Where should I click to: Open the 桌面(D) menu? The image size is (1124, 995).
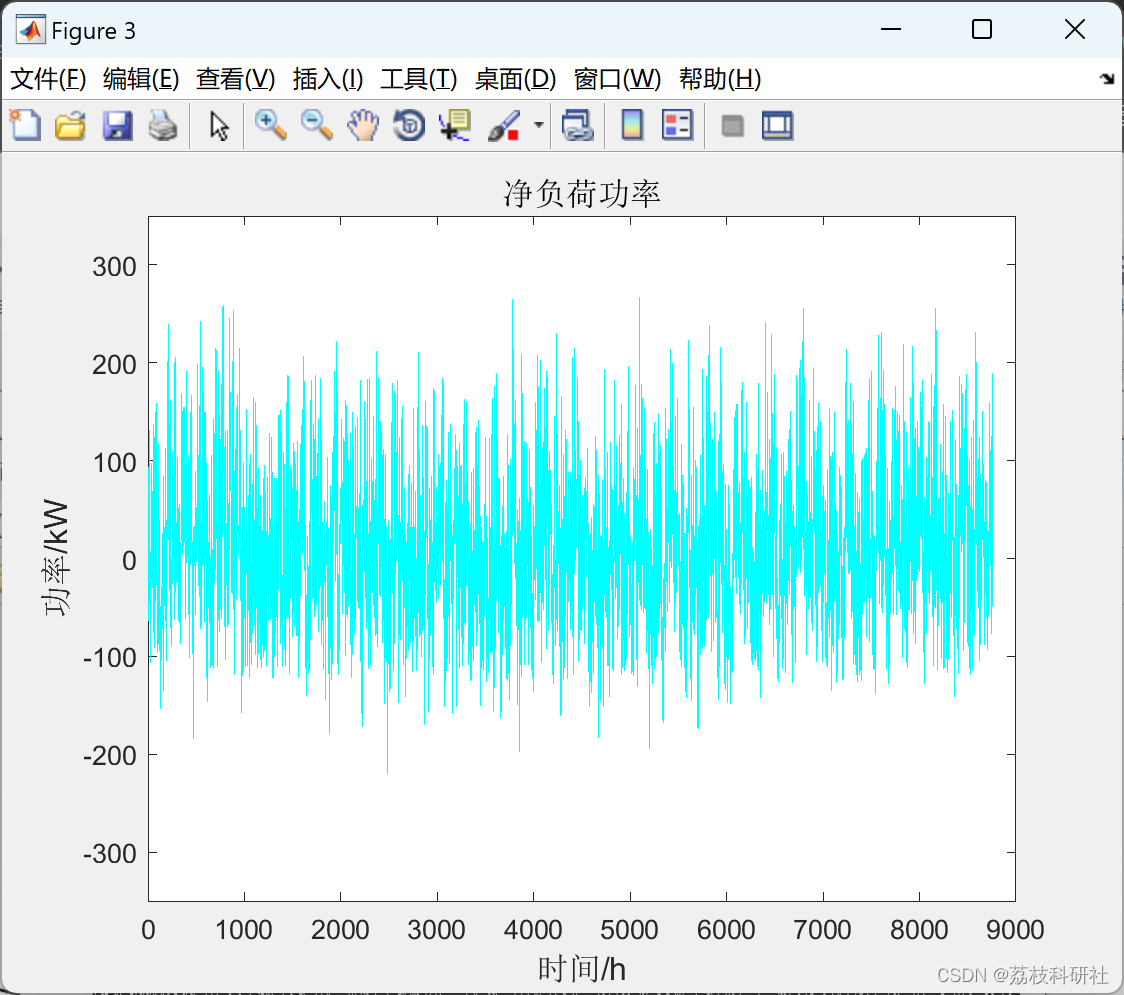[515, 79]
